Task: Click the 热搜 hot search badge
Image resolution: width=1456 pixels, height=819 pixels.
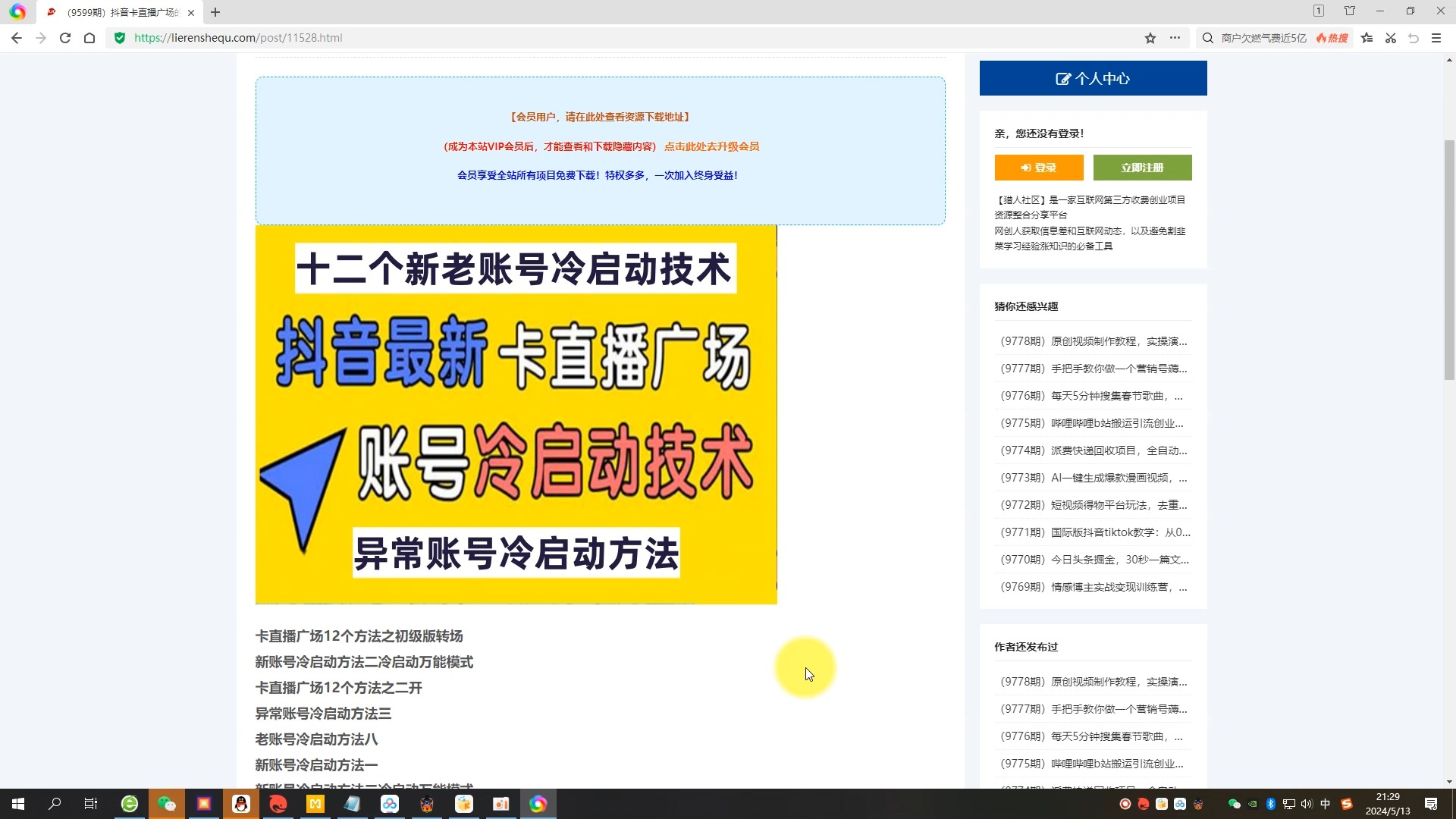Action: 1332,38
